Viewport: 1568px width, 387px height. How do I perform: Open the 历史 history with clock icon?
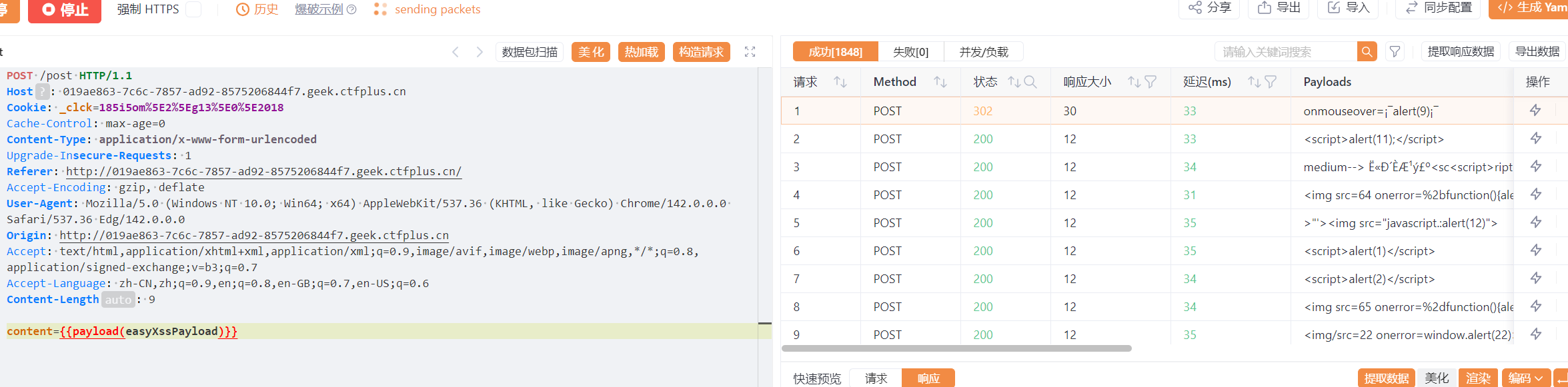[257, 9]
